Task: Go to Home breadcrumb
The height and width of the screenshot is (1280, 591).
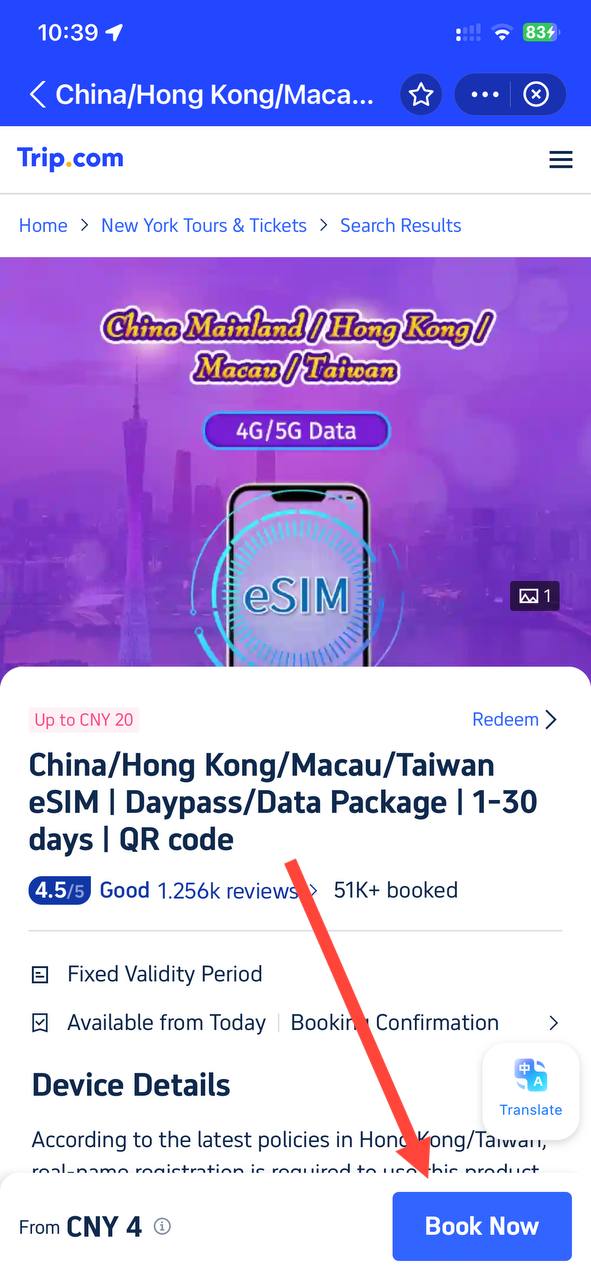Action: (x=43, y=225)
